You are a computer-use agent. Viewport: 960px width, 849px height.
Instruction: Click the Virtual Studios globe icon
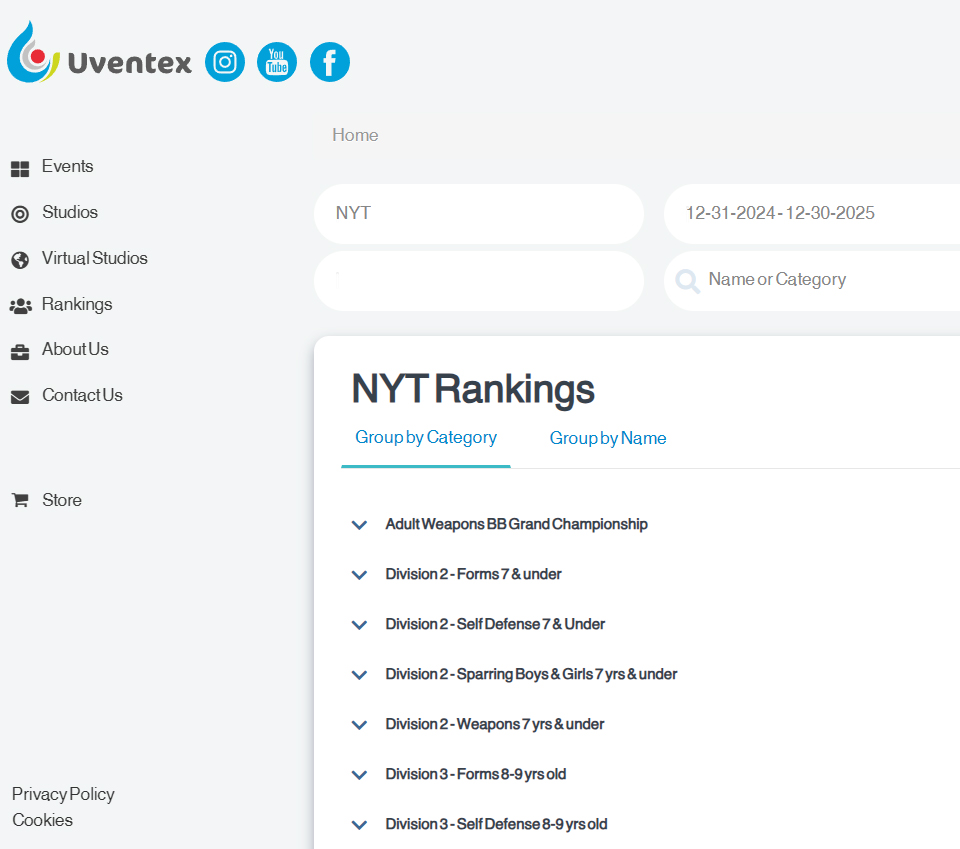pyautogui.click(x=20, y=259)
